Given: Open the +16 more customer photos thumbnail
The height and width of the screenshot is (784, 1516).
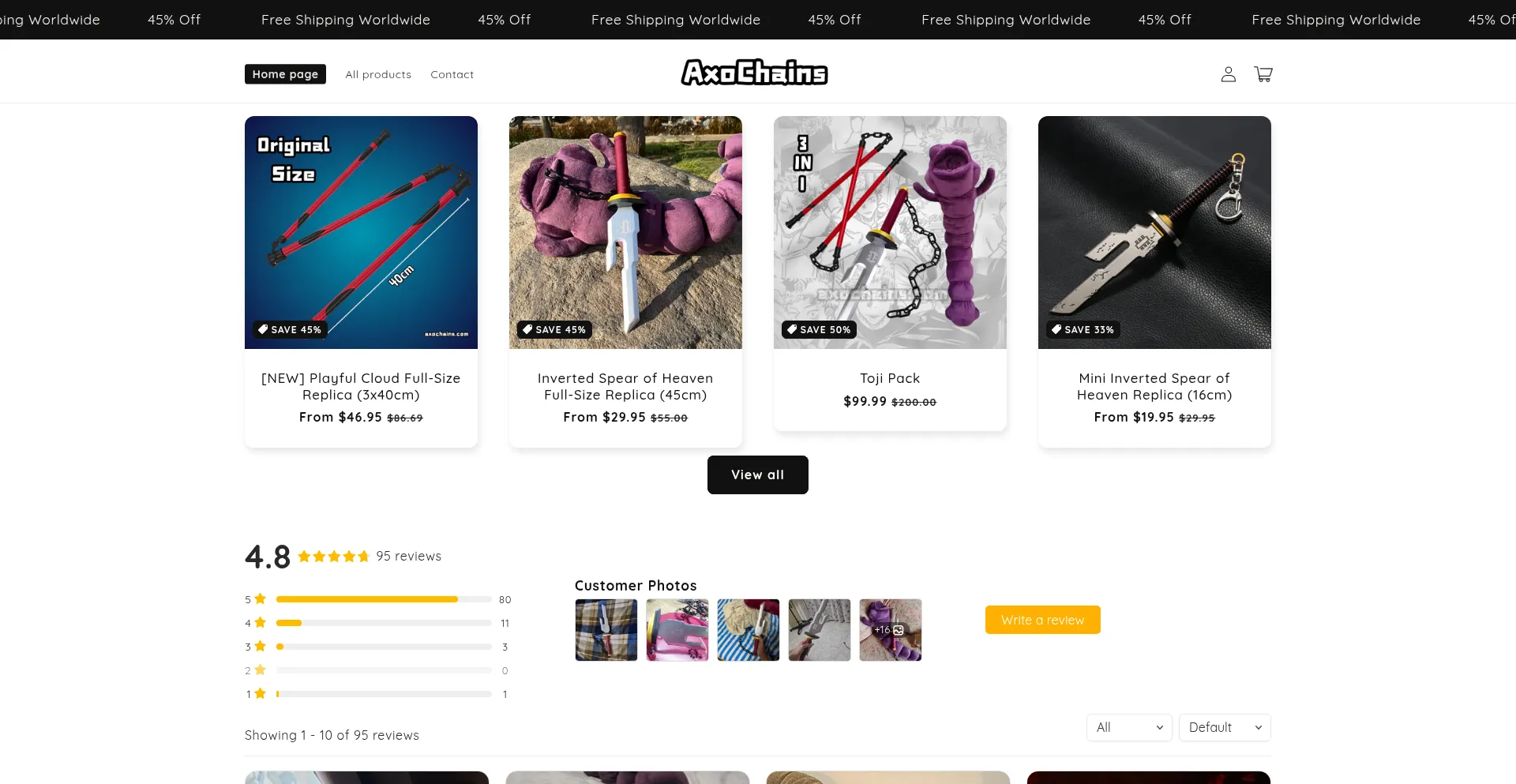Looking at the screenshot, I should point(890,630).
